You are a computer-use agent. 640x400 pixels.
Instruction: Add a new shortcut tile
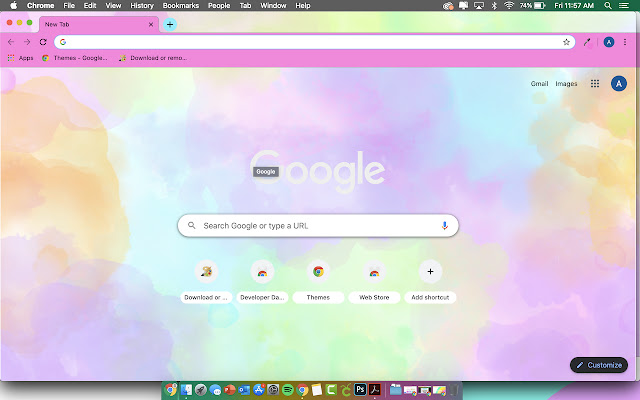click(x=430, y=282)
